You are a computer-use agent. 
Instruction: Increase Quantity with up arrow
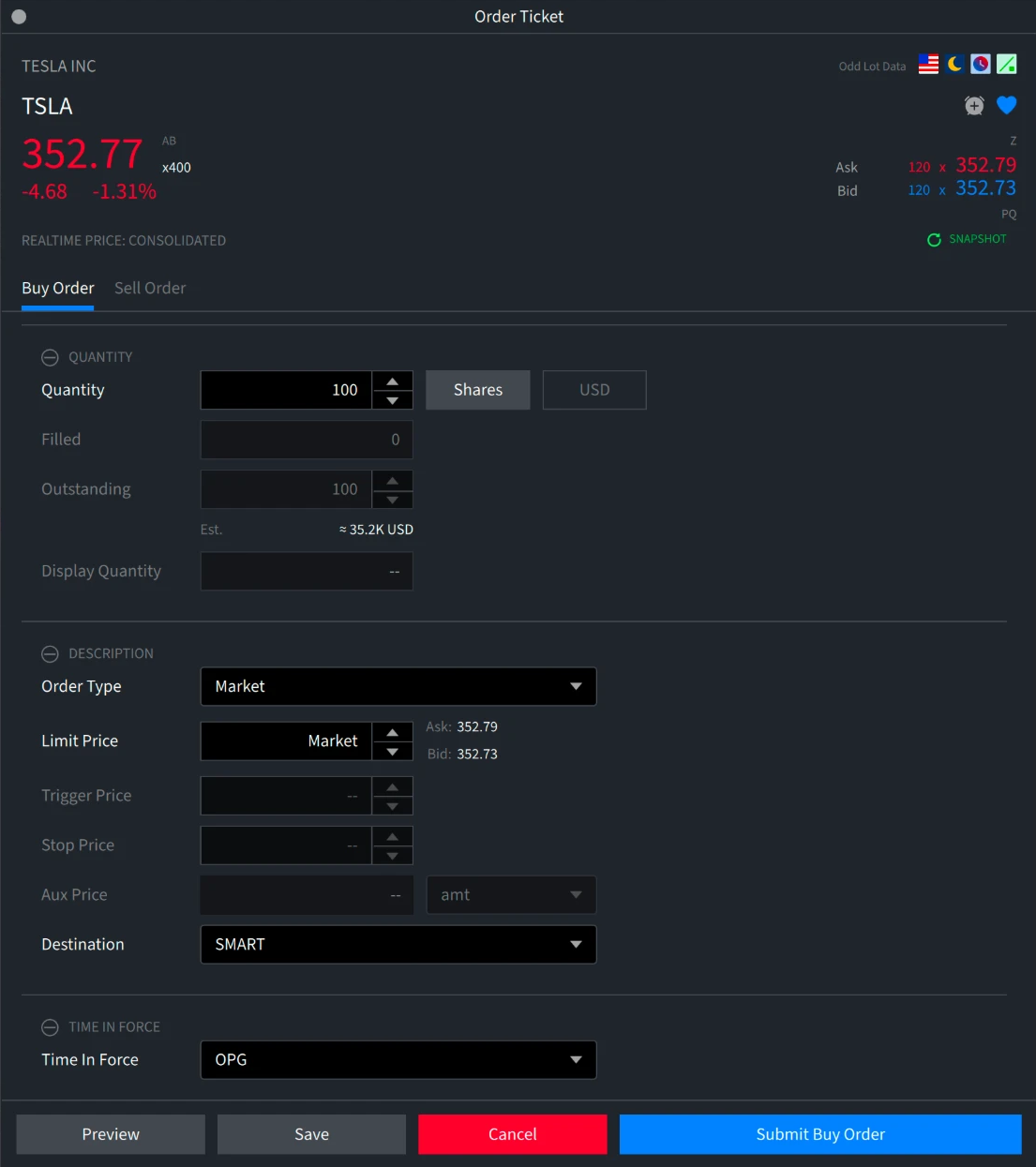[x=393, y=381]
